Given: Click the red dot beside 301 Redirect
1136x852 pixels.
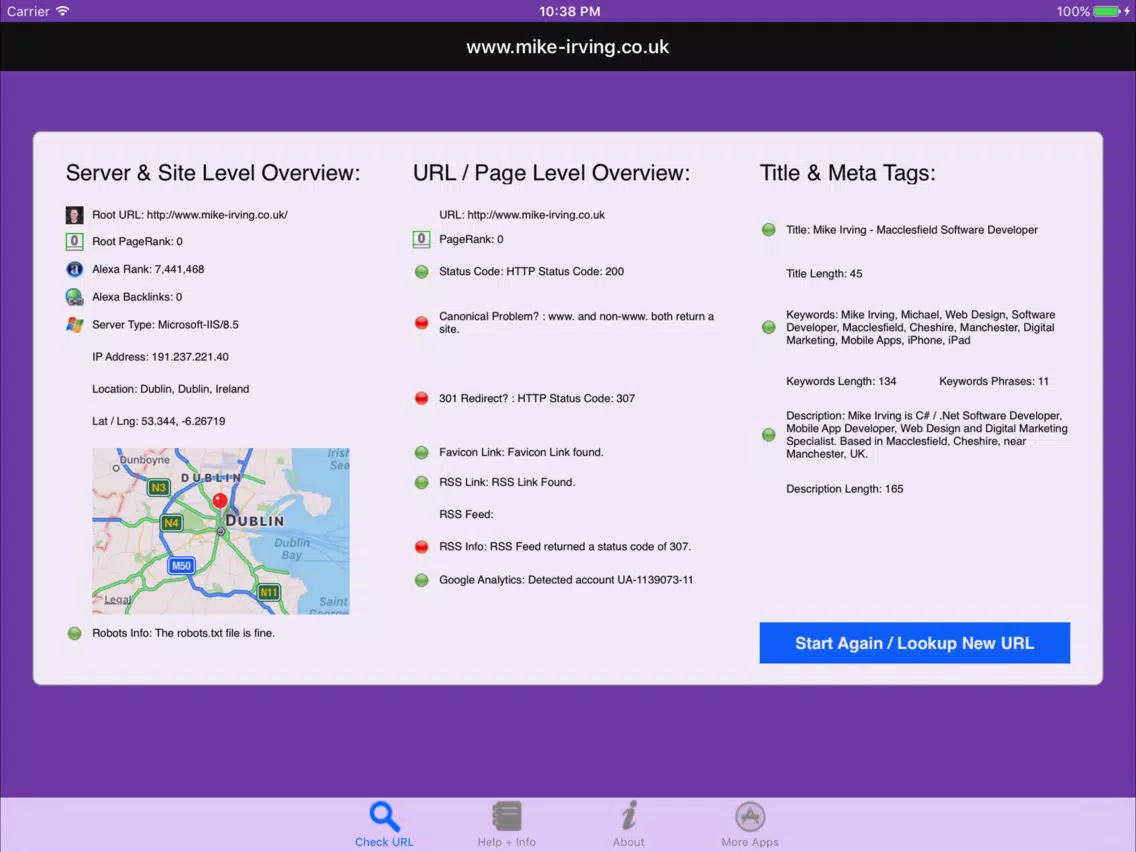Looking at the screenshot, I should [x=422, y=398].
